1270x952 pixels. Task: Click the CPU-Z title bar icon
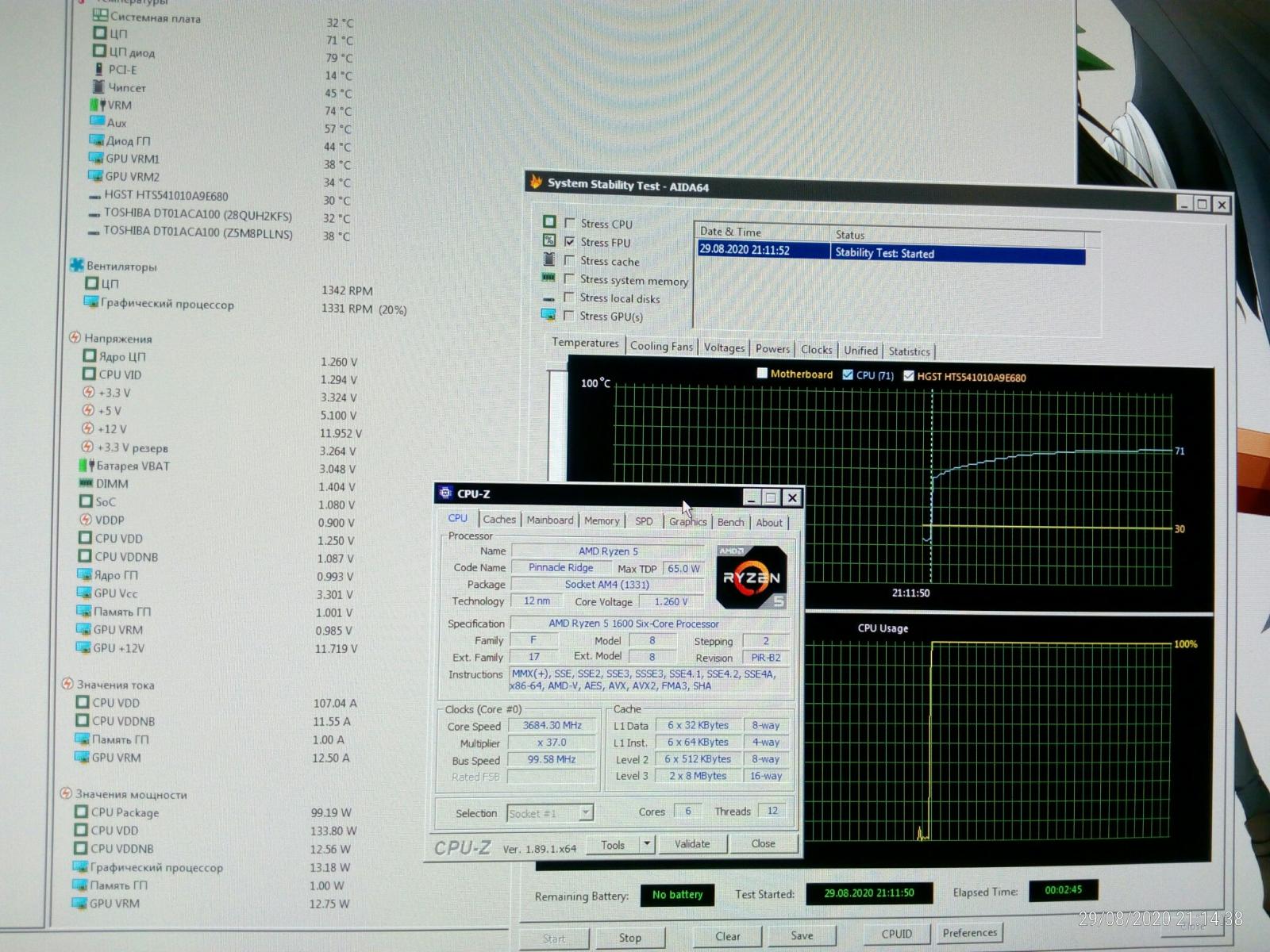click(445, 493)
